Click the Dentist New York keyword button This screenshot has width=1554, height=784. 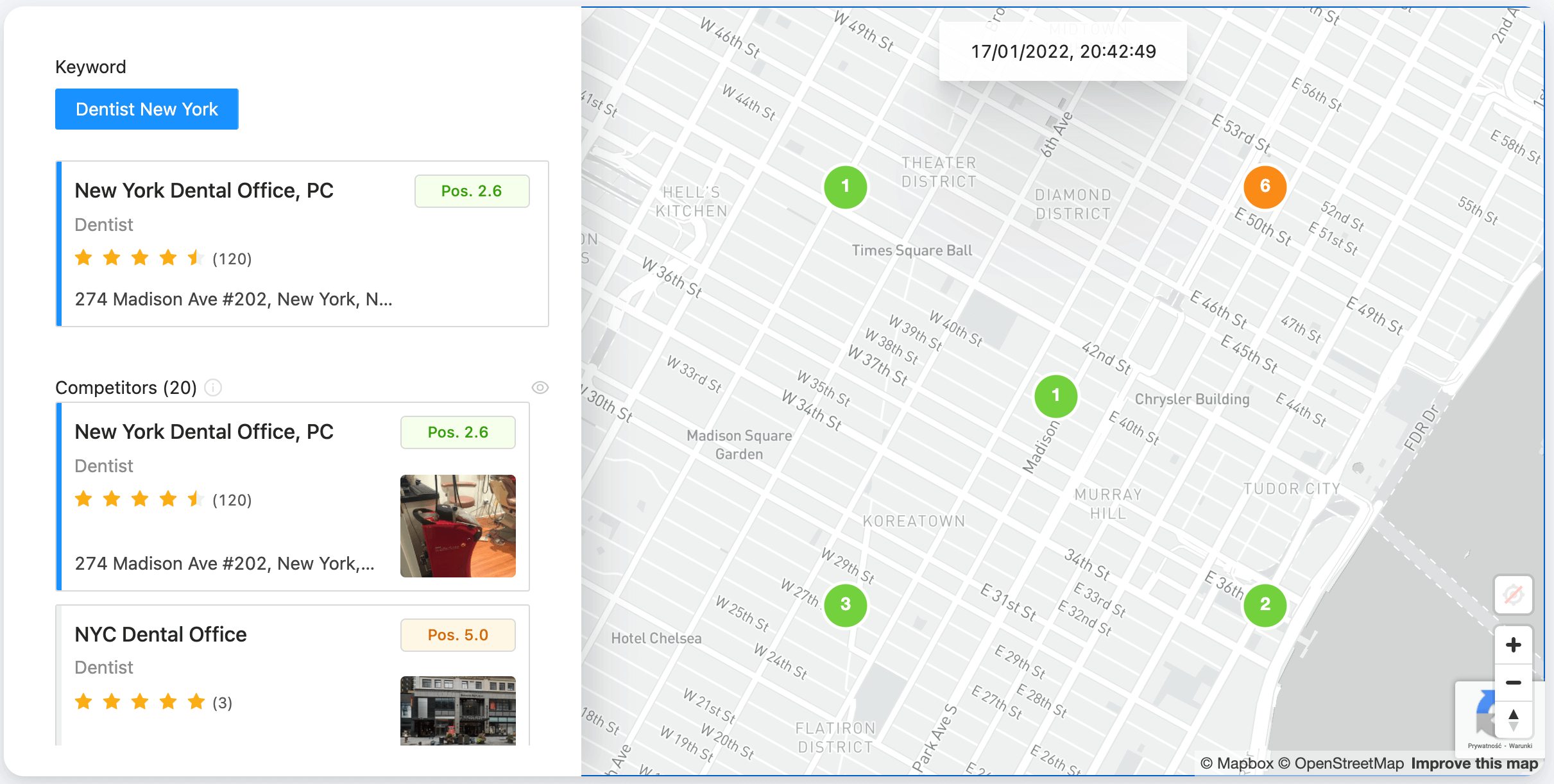tap(147, 109)
